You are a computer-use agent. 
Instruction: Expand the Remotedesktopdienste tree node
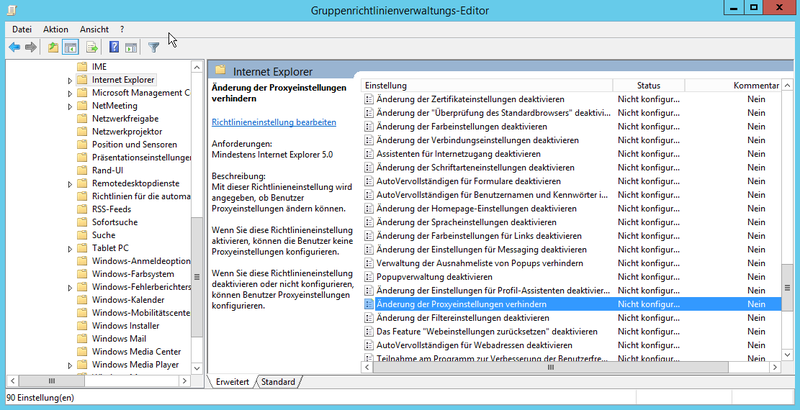[69, 183]
